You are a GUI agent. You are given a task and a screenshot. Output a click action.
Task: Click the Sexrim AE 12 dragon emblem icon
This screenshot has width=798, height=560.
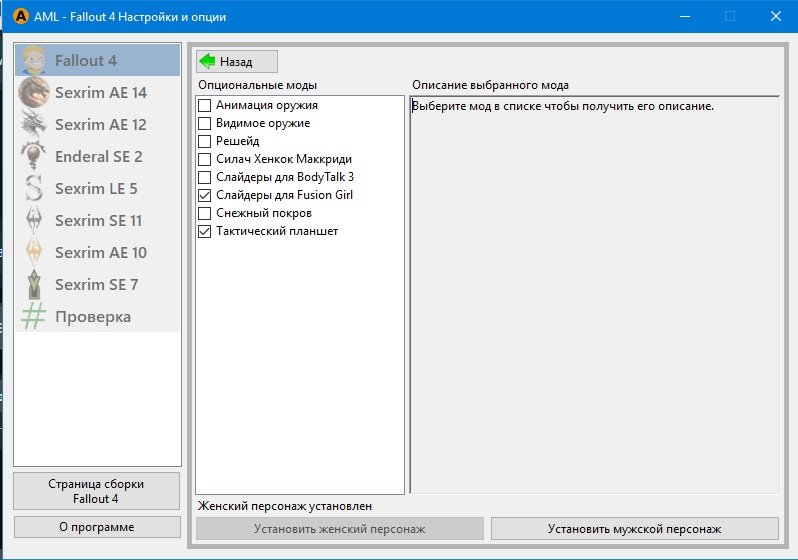point(34,124)
